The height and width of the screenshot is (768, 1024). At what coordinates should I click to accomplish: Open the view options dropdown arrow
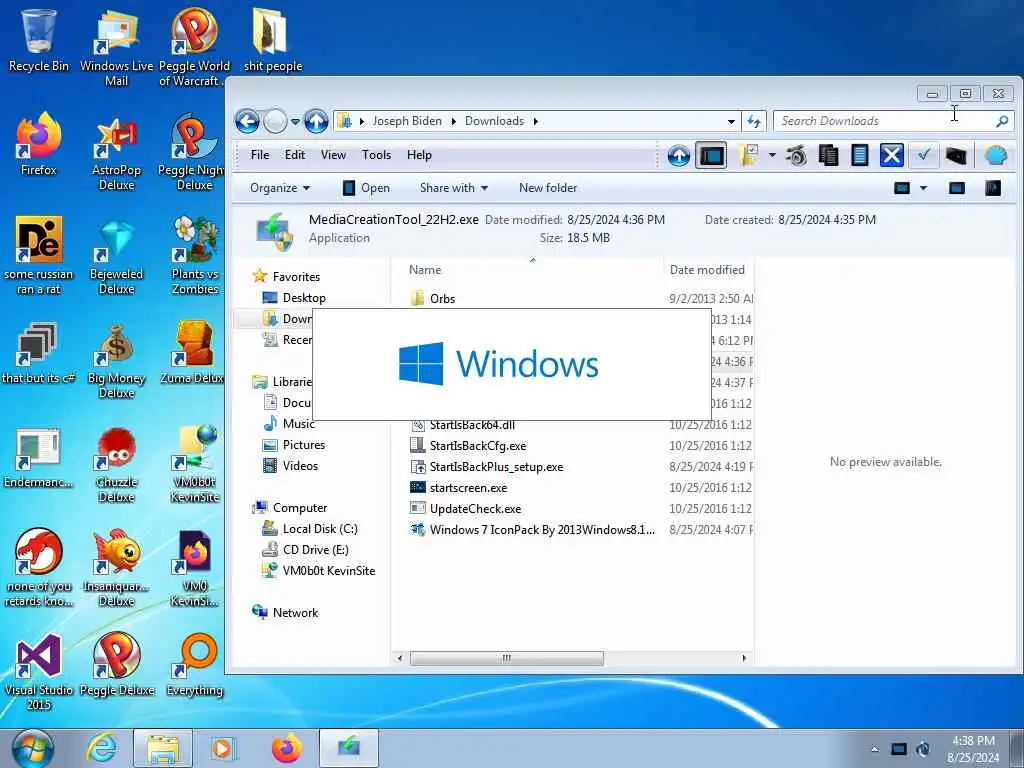click(923, 188)
